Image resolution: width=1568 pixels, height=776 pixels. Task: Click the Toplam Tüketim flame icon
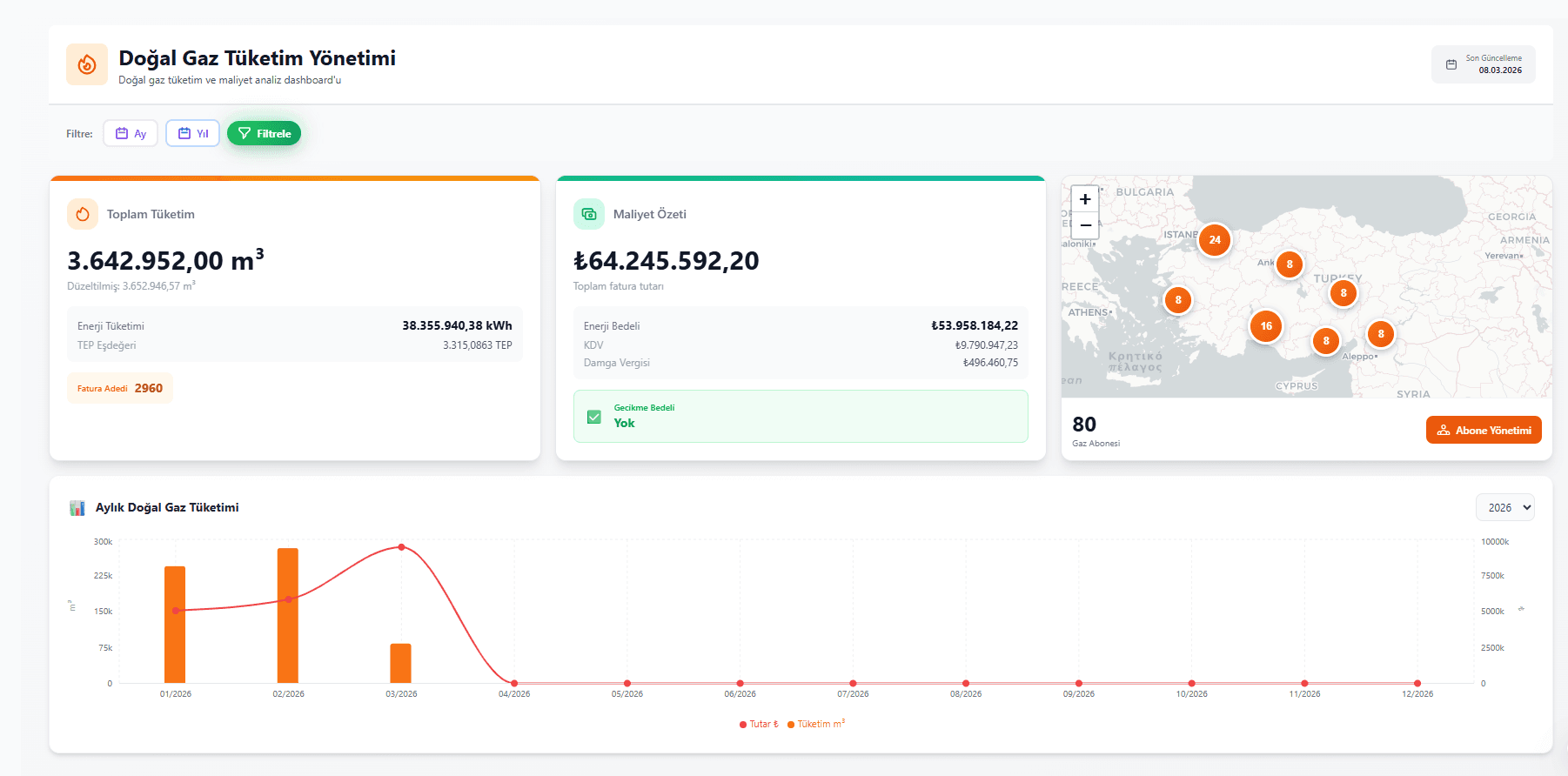83,214
